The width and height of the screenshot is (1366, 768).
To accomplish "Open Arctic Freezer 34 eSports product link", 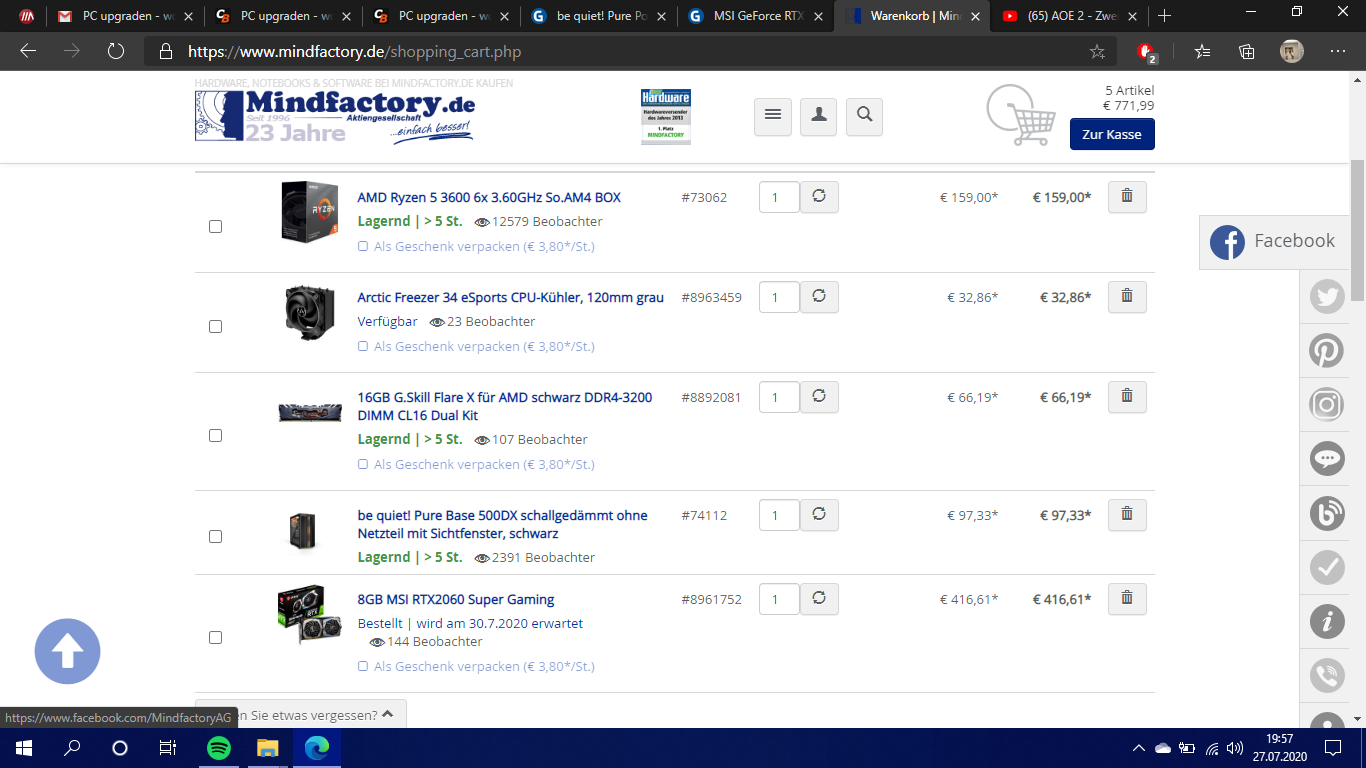I will [x=510, y=298].
